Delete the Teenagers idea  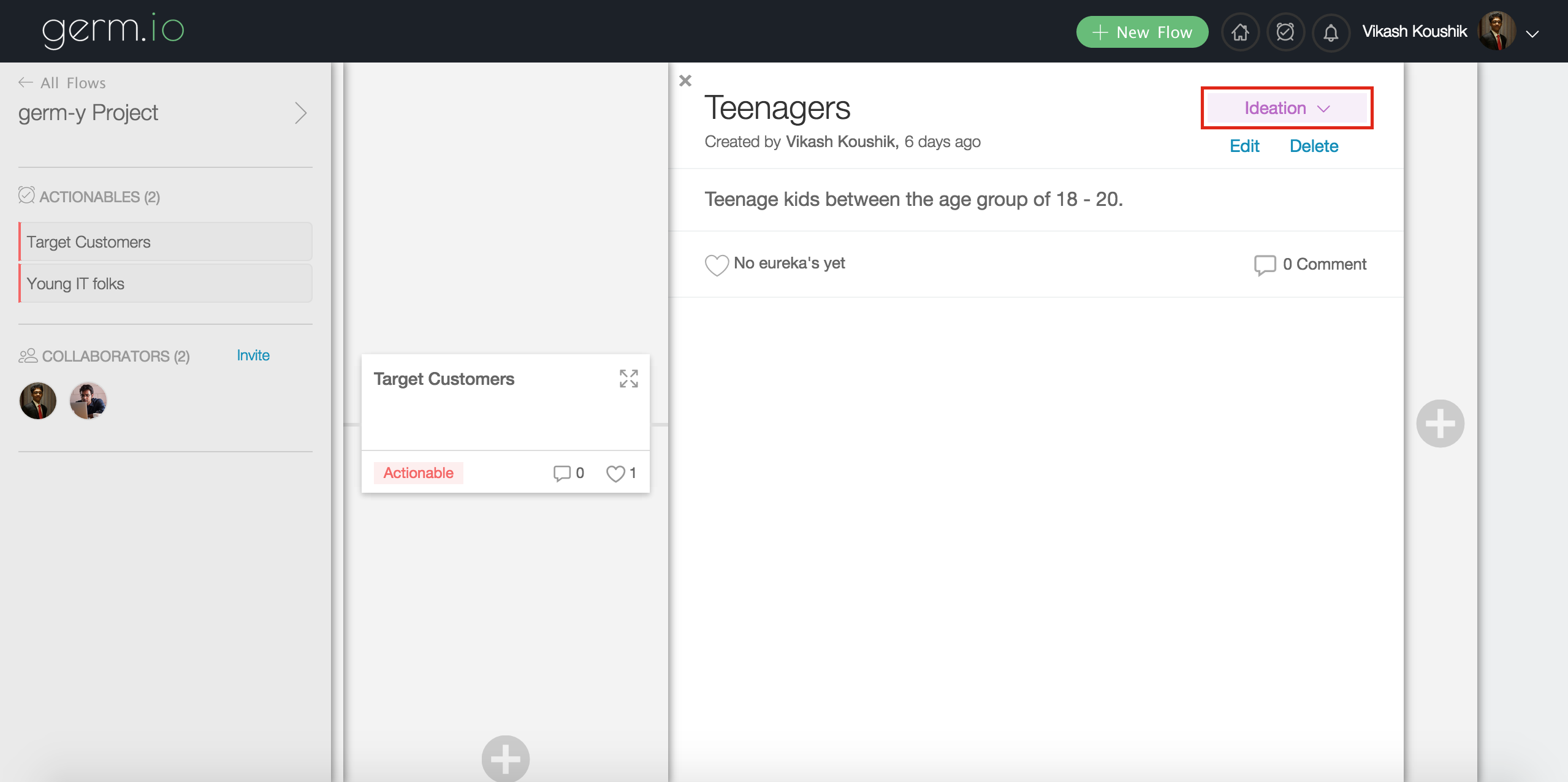click(x=1314, y=146)
